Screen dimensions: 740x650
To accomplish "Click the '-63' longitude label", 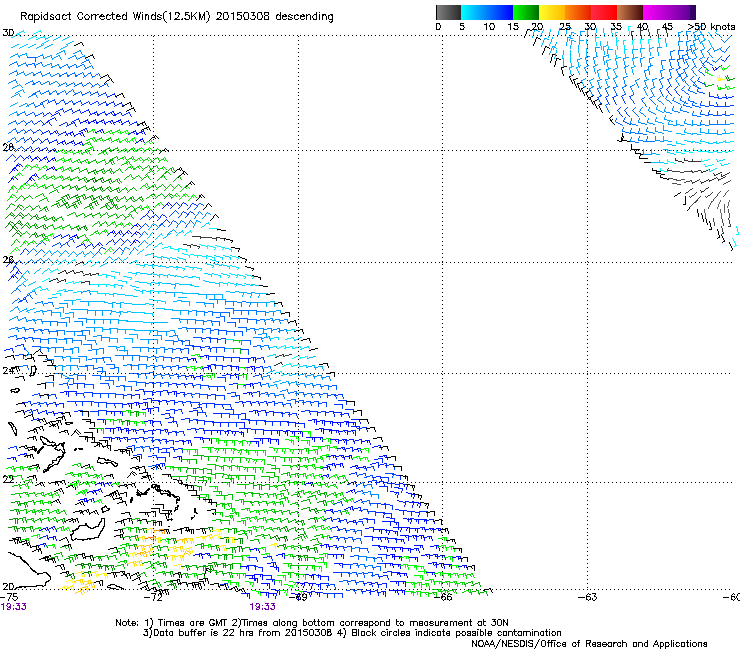I will (588, 597).
